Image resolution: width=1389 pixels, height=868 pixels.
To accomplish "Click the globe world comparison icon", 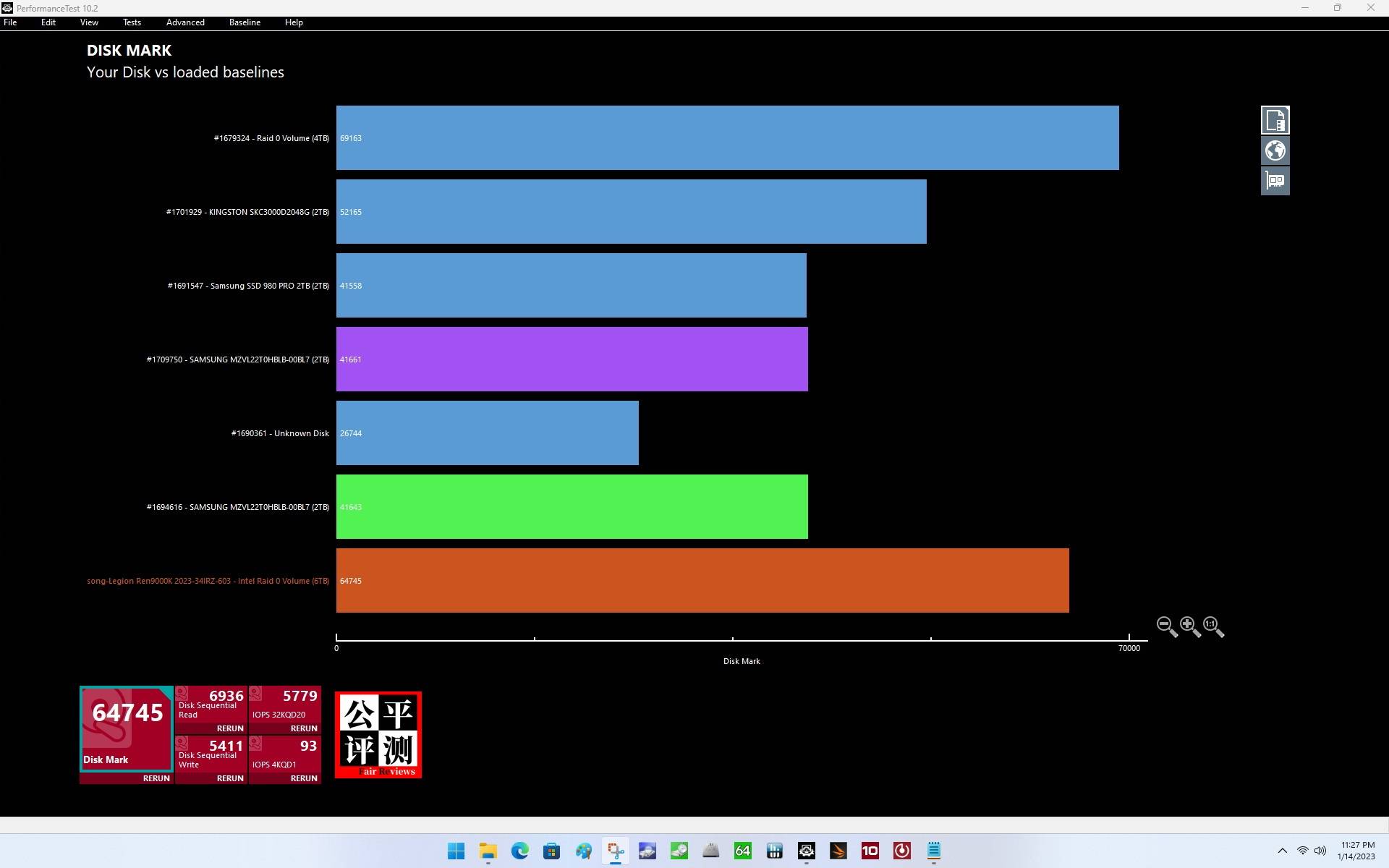I will [1275, 150].
